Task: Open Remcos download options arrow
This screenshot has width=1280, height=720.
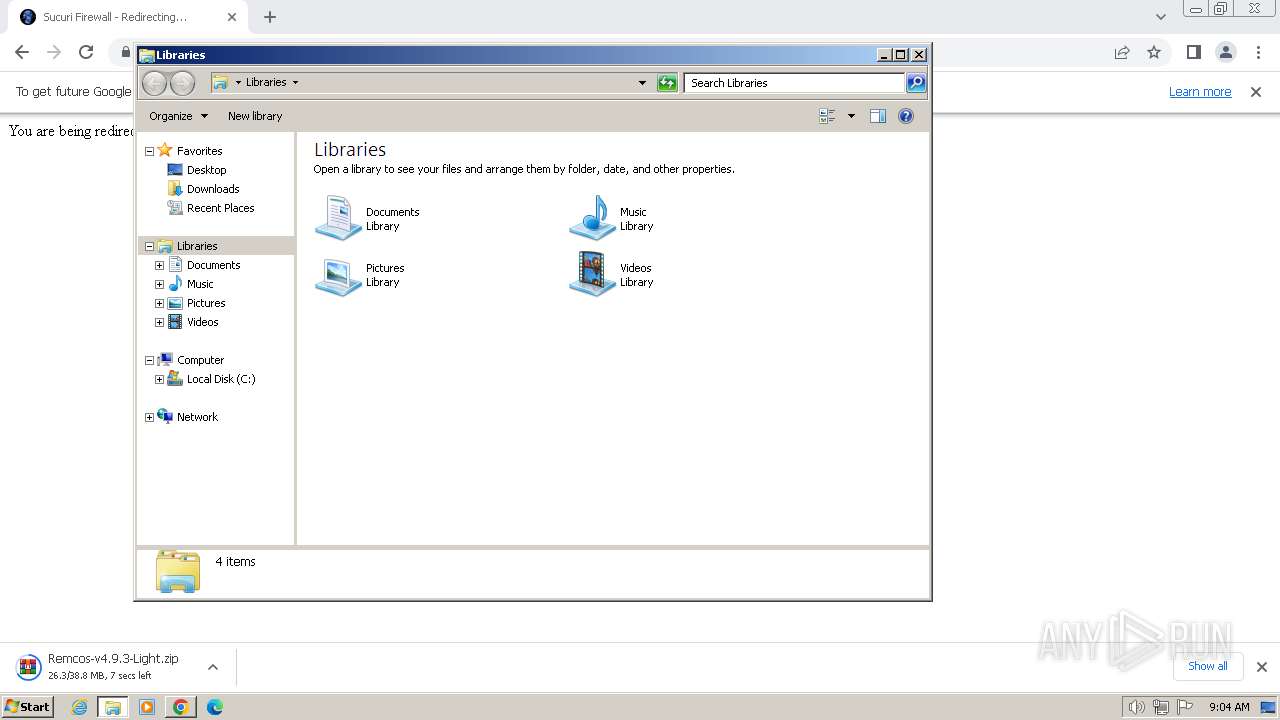Action: click(212, 667)
